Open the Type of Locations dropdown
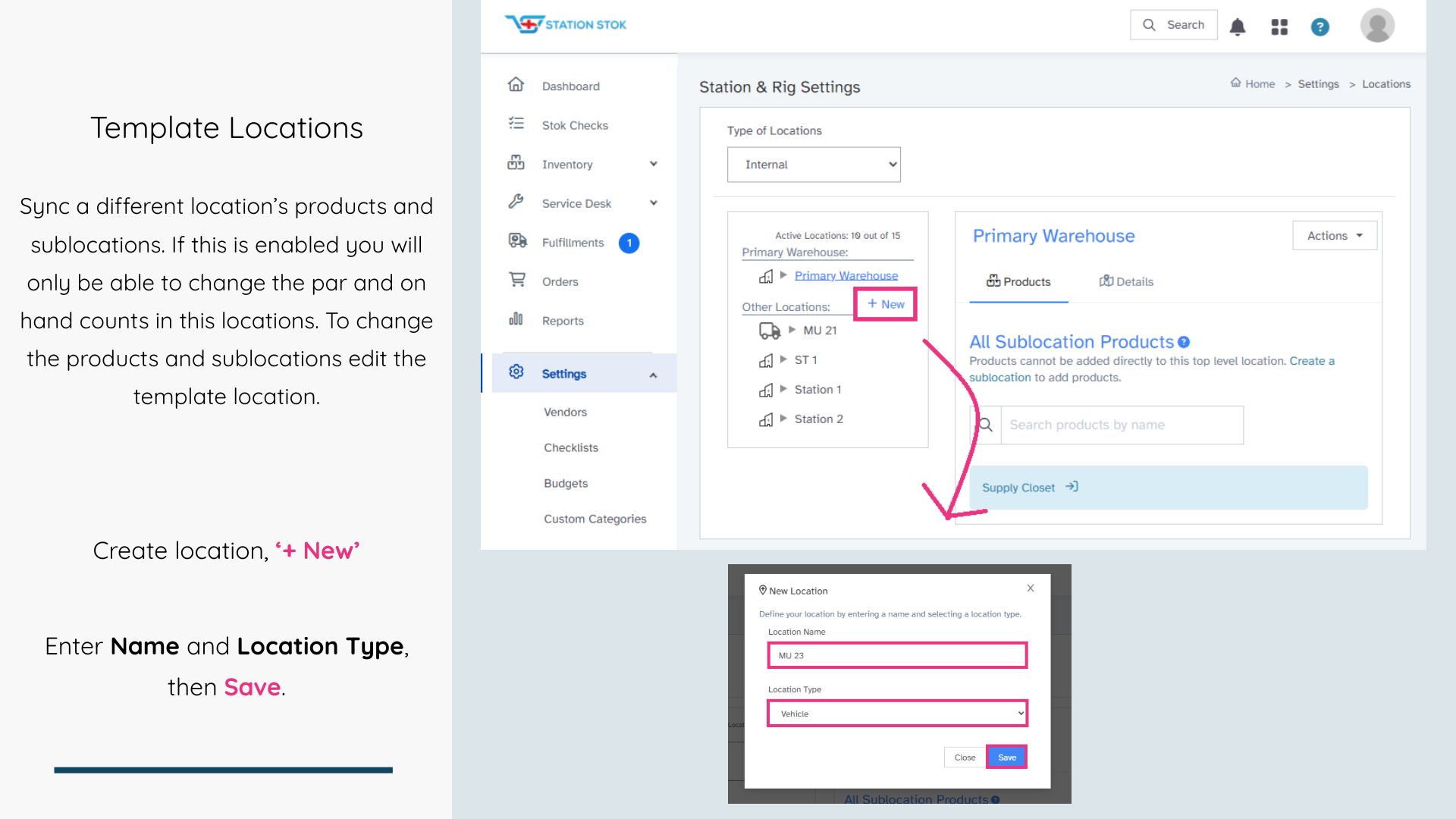1456x819 pixels. (813, 165)
